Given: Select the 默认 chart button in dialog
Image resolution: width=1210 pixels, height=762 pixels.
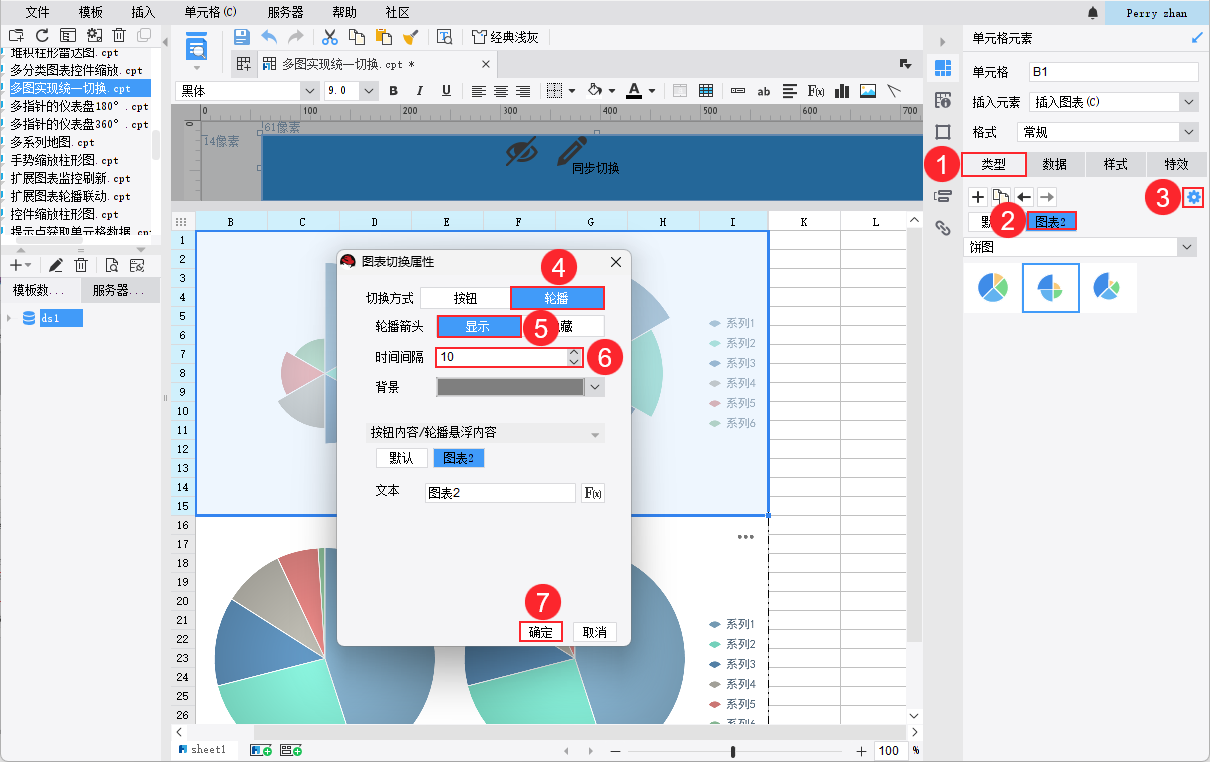Looking at the screenshot, I should 402,458.
